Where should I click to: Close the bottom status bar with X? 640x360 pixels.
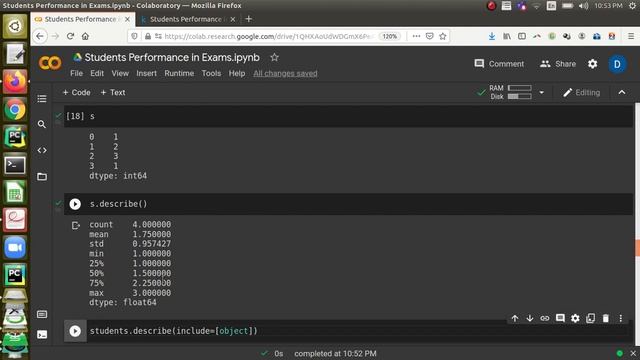coord(633,353)
